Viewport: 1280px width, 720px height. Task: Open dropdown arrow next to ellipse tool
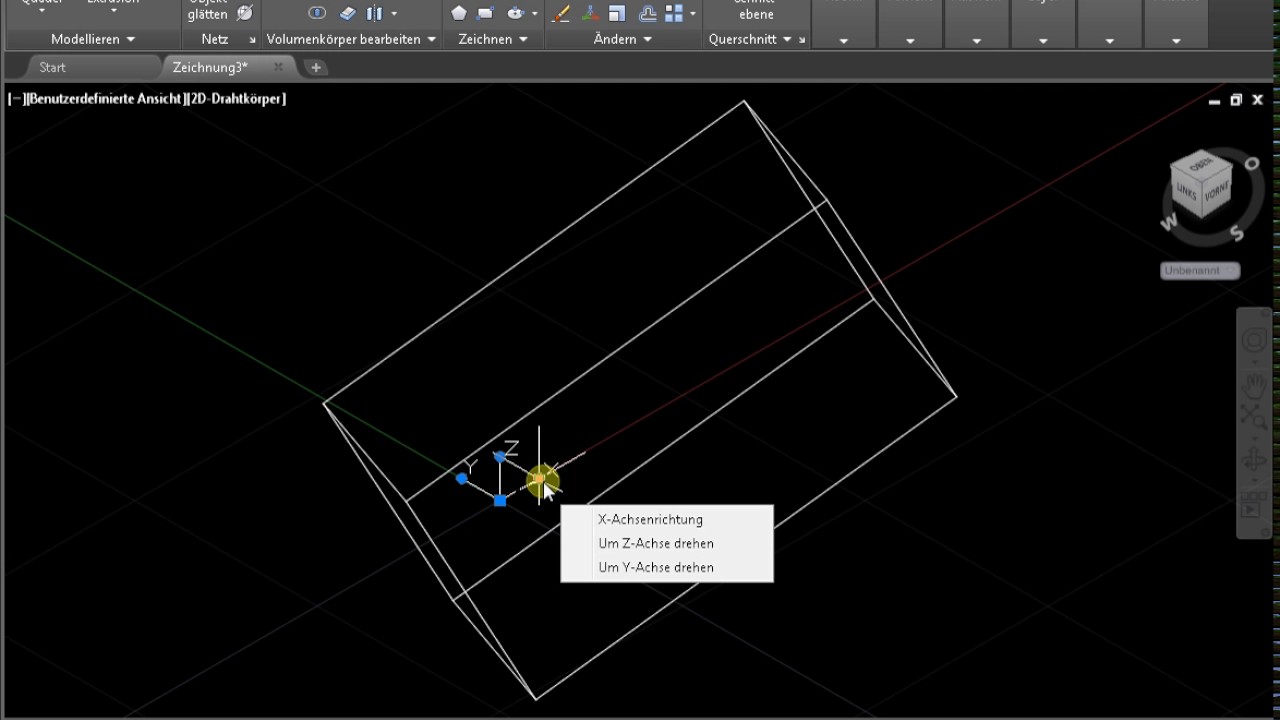(535, 14)
